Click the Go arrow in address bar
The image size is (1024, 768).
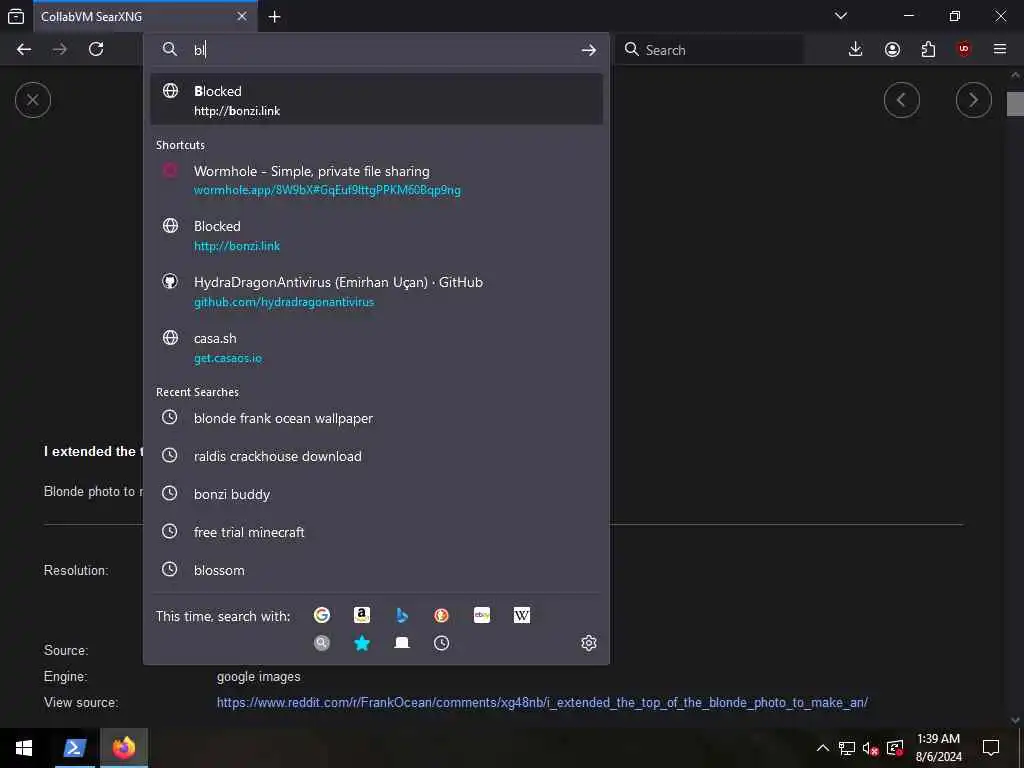click(588, 50)
